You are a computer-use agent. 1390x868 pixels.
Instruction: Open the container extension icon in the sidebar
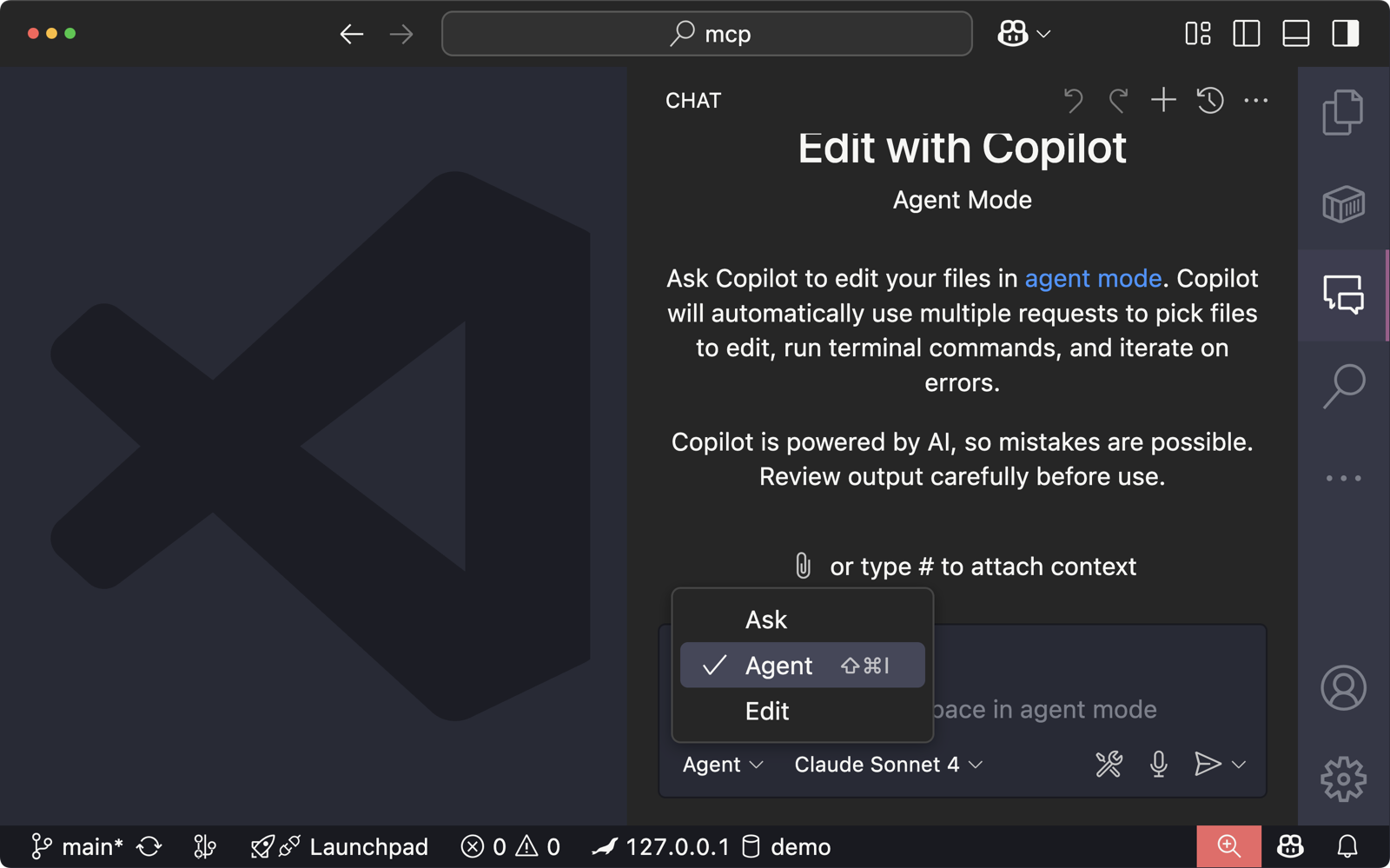pyautogui.click(x=1343, y=206)
